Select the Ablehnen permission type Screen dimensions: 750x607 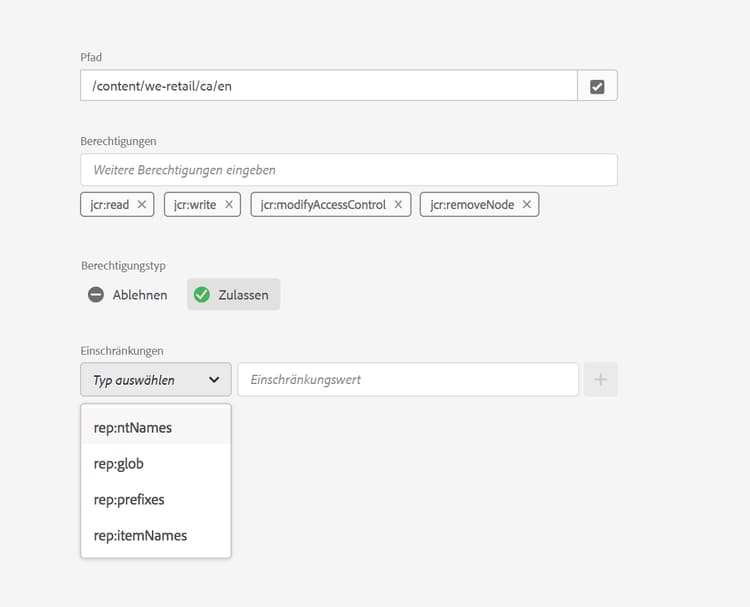click(128, 295)
